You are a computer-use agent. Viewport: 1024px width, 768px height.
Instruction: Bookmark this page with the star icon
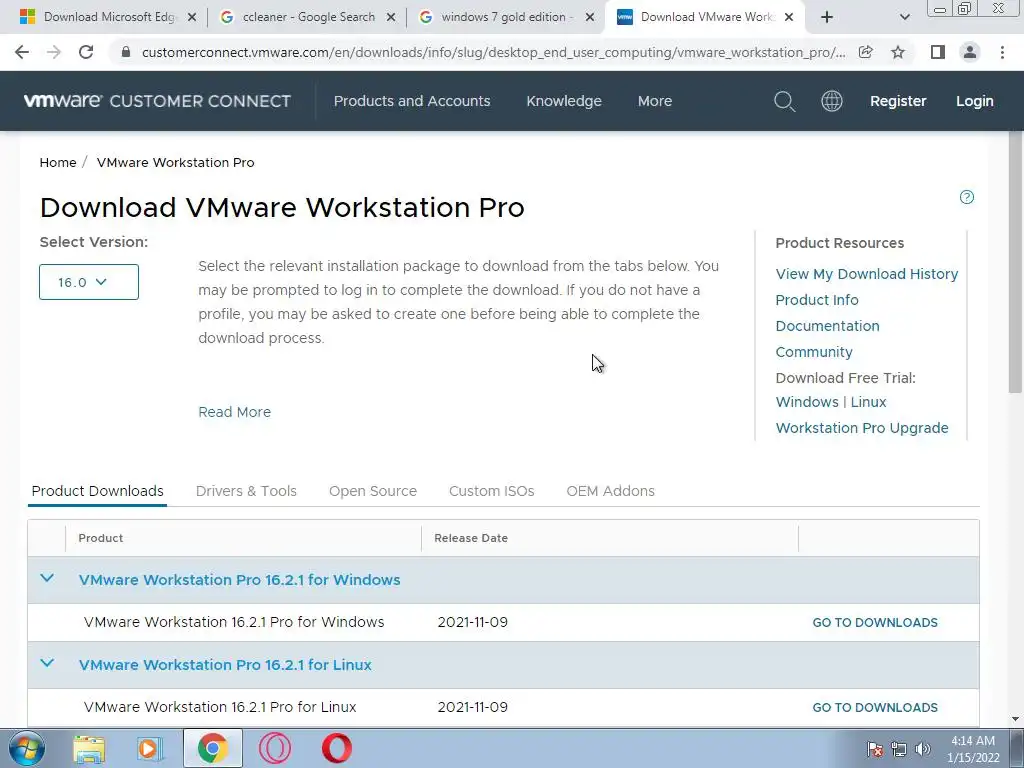coord(898,52)
